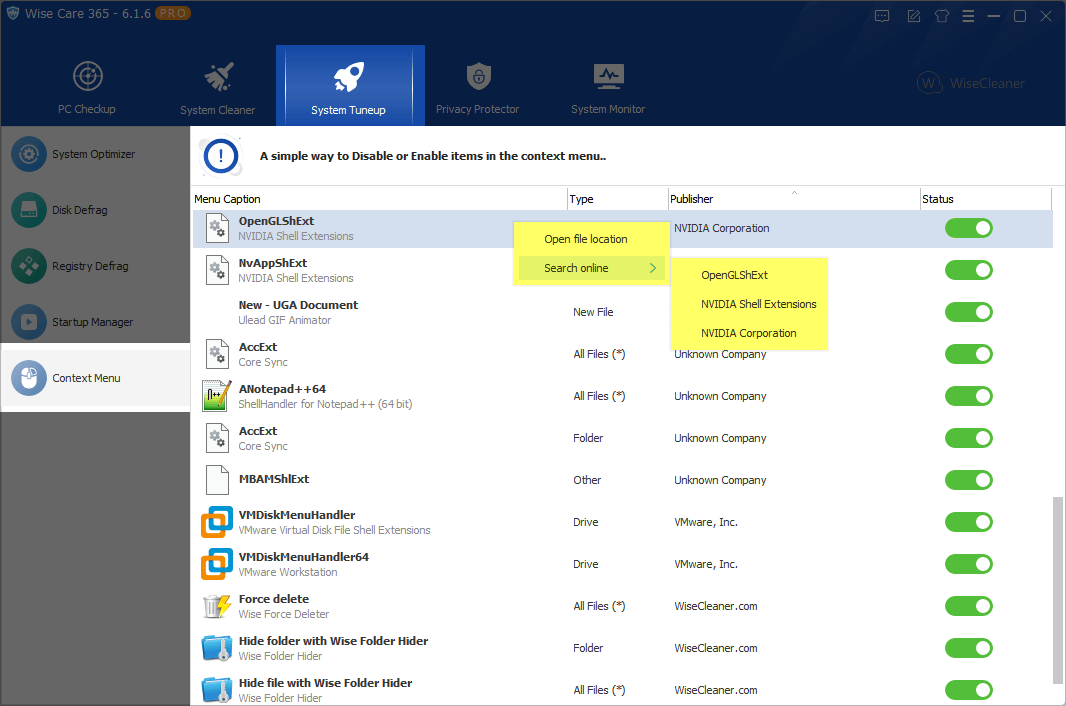1066x706 pixels.
Task: Expand the Search online submenu
Action: (591, 268)
